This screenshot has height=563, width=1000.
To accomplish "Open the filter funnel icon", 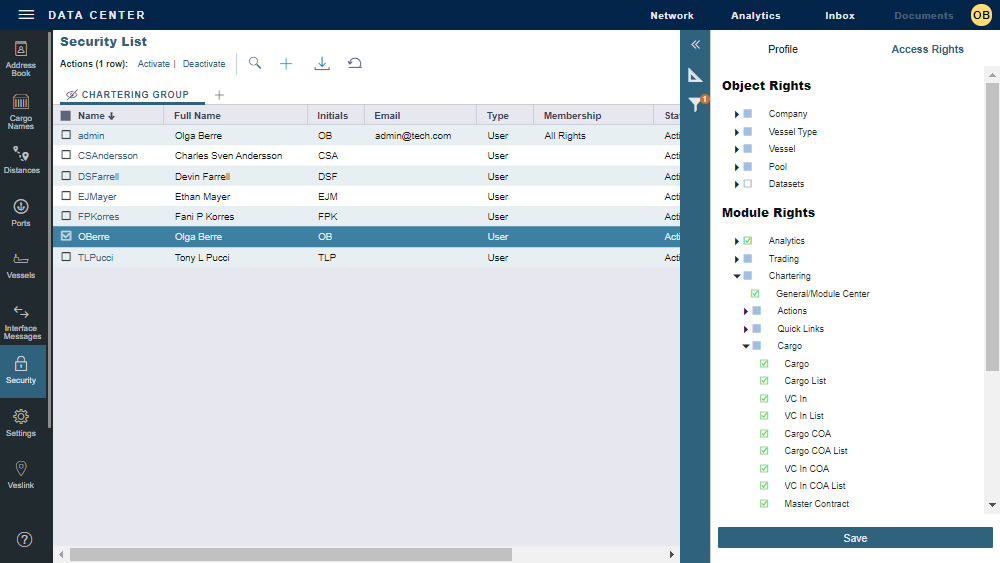I will tap(695, 104).
